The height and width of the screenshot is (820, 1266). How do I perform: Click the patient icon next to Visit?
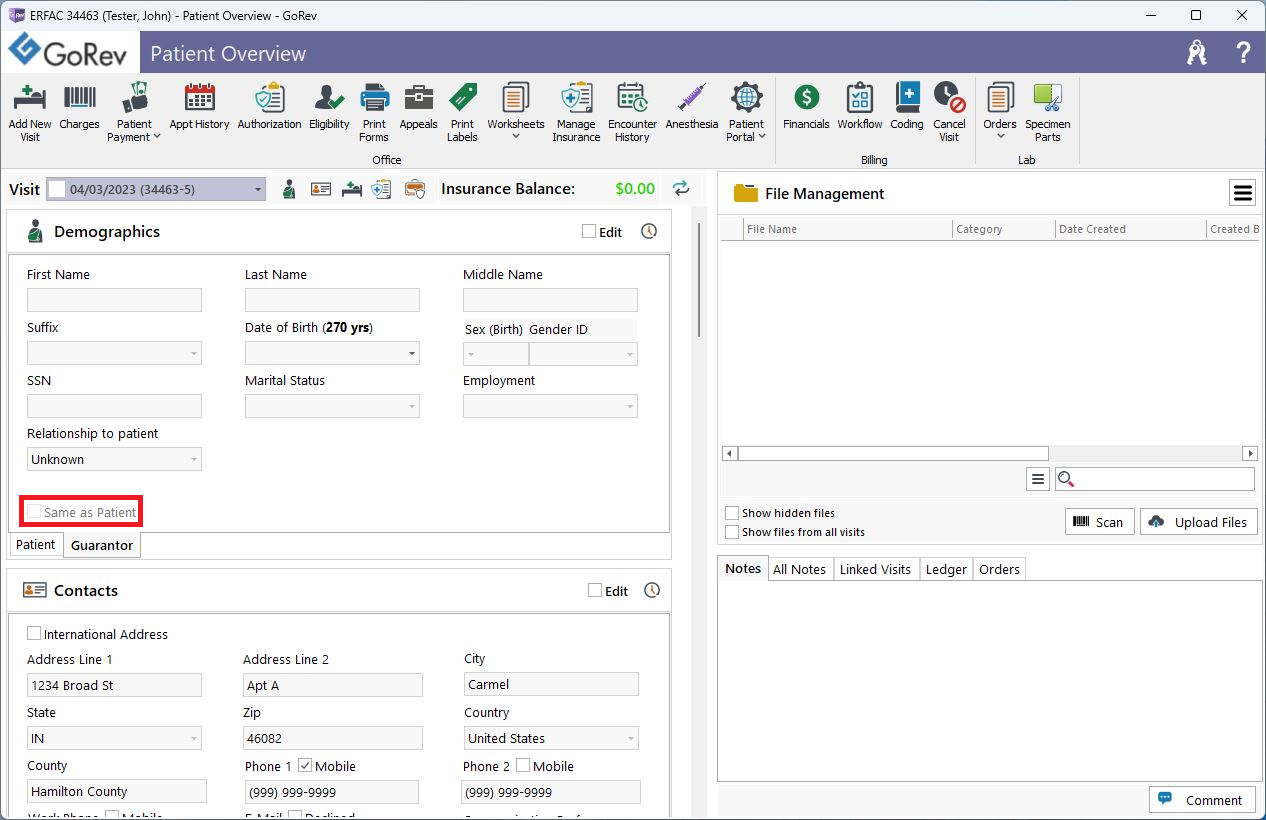pos(289,189)
